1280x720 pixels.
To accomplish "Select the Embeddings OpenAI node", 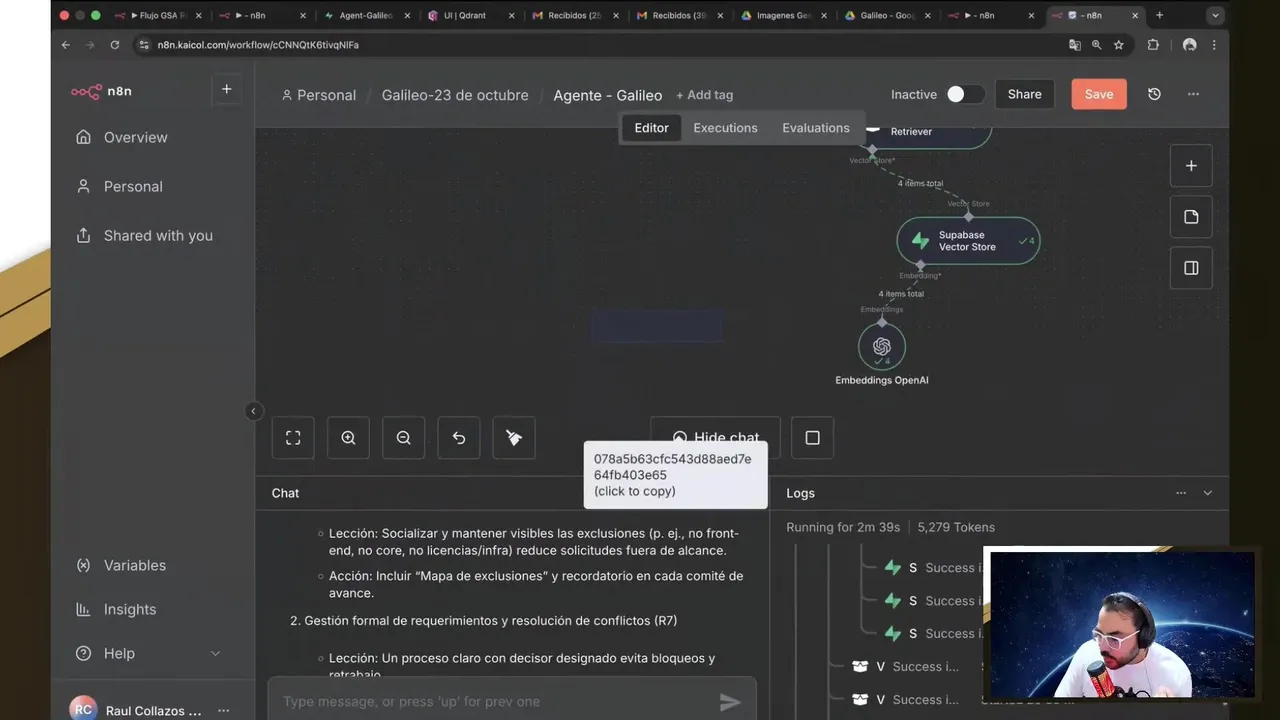I will click(882, 346).
